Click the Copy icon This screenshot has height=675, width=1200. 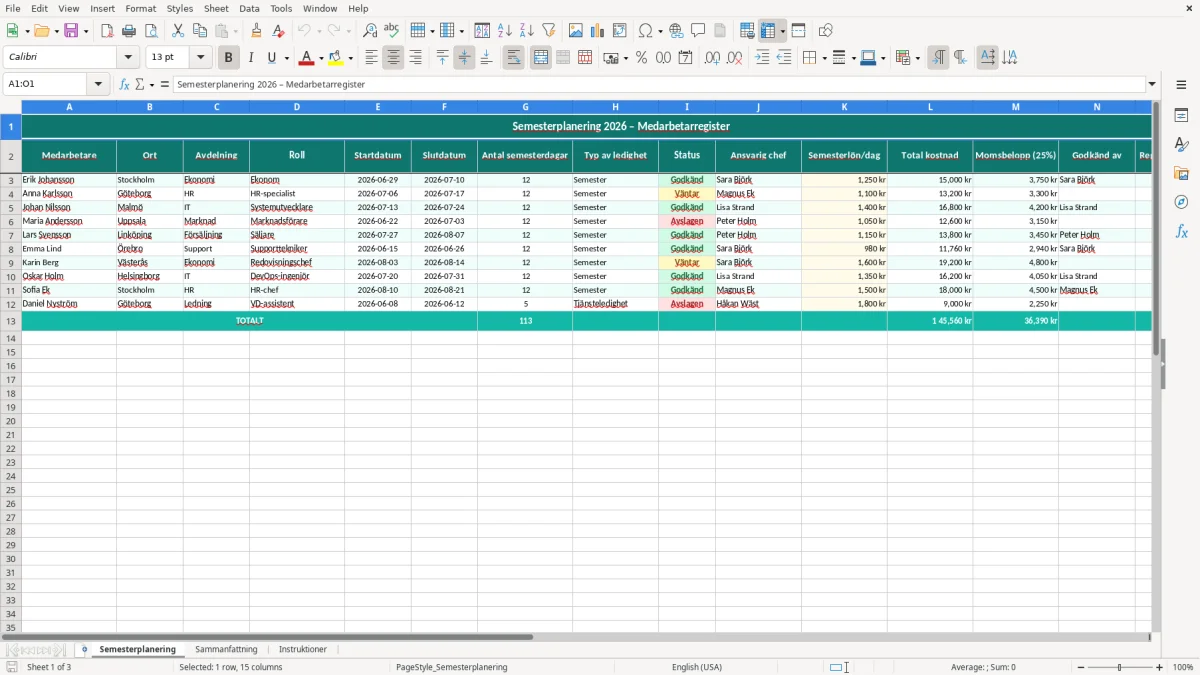(x=200, y=31)
